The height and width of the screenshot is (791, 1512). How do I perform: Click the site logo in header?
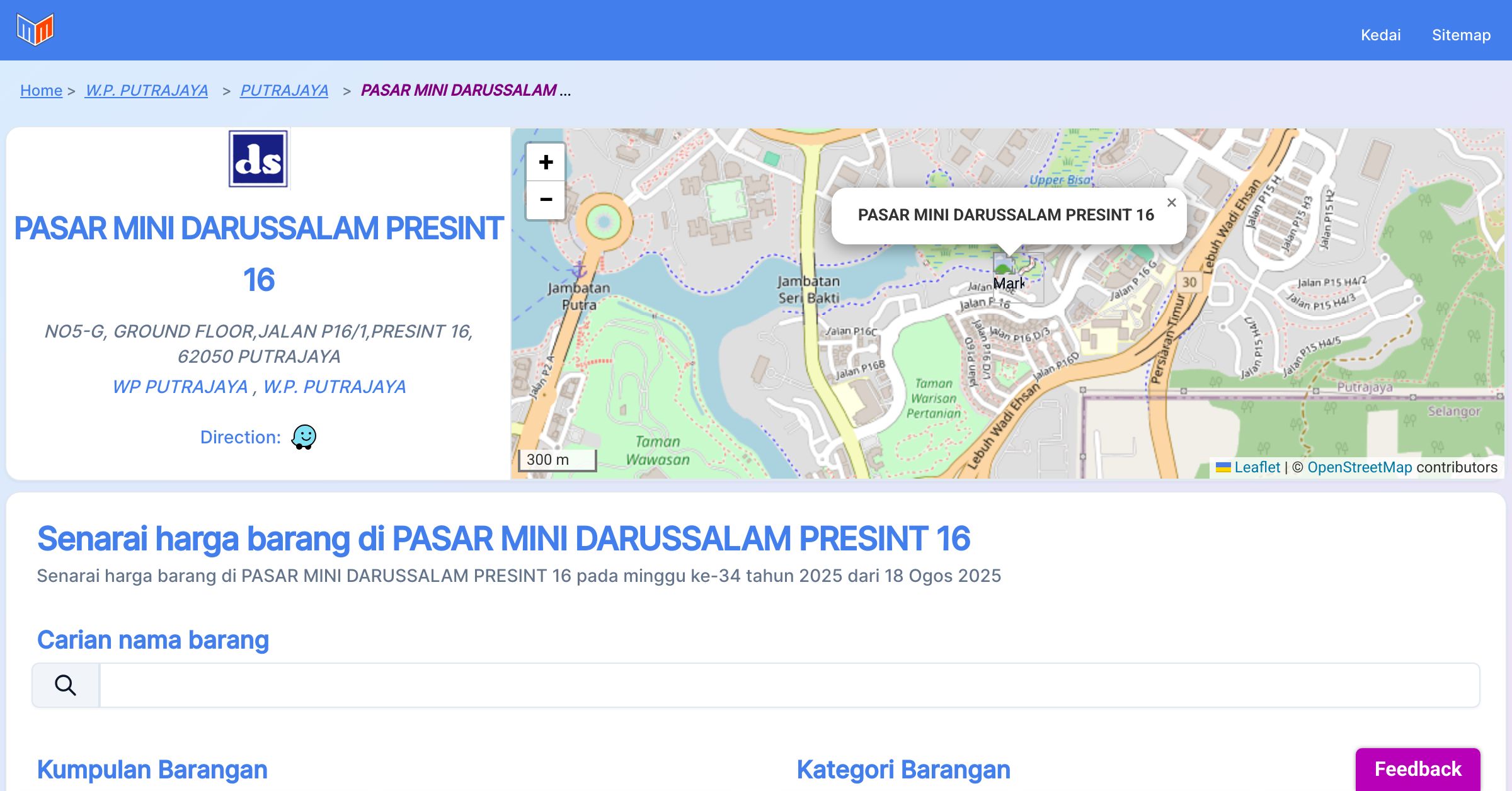pyautogui.click(x=35, y=29)
